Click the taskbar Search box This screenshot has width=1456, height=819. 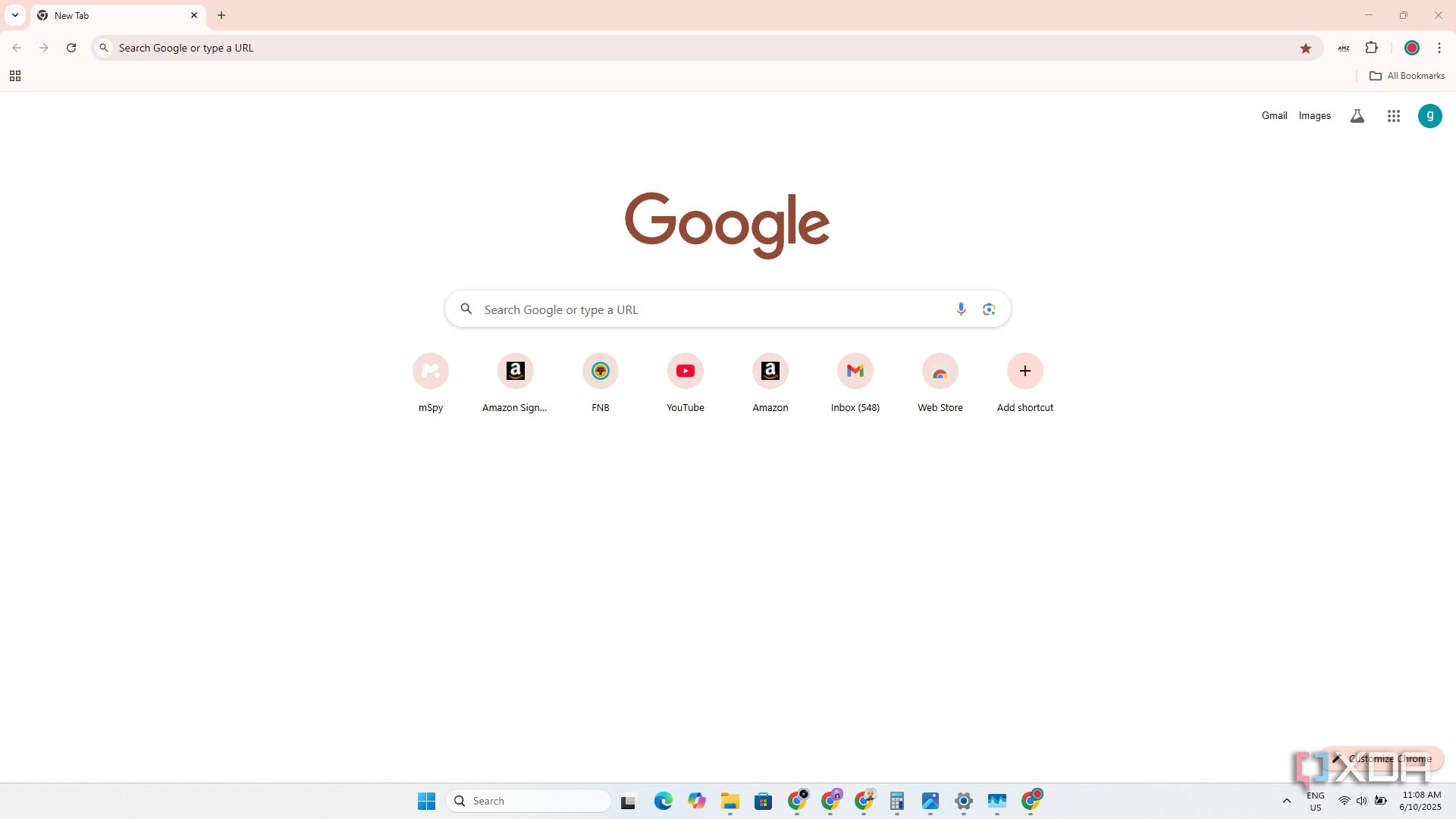pos(529,801)
